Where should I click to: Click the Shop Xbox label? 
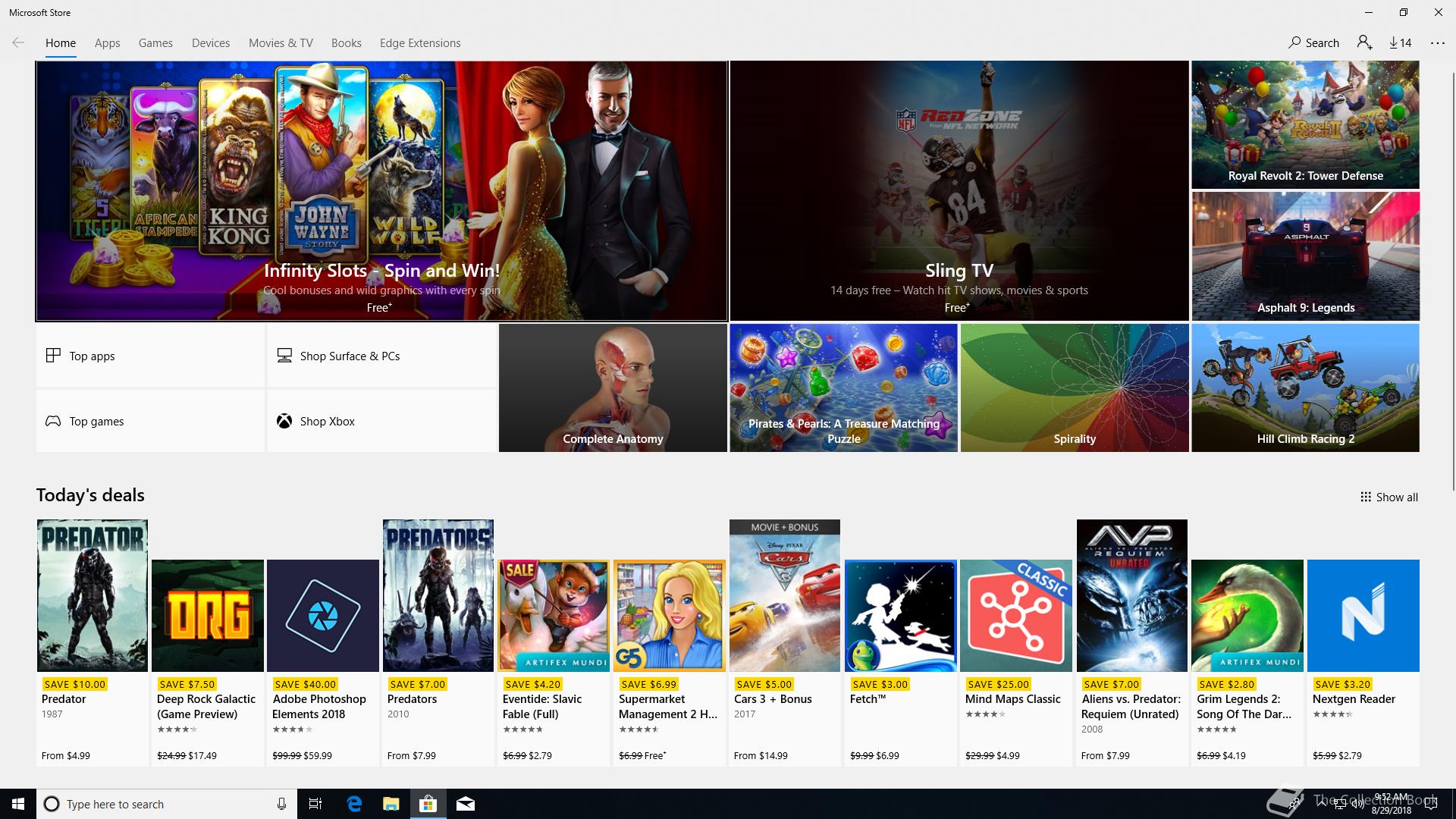tap(328, 422)
